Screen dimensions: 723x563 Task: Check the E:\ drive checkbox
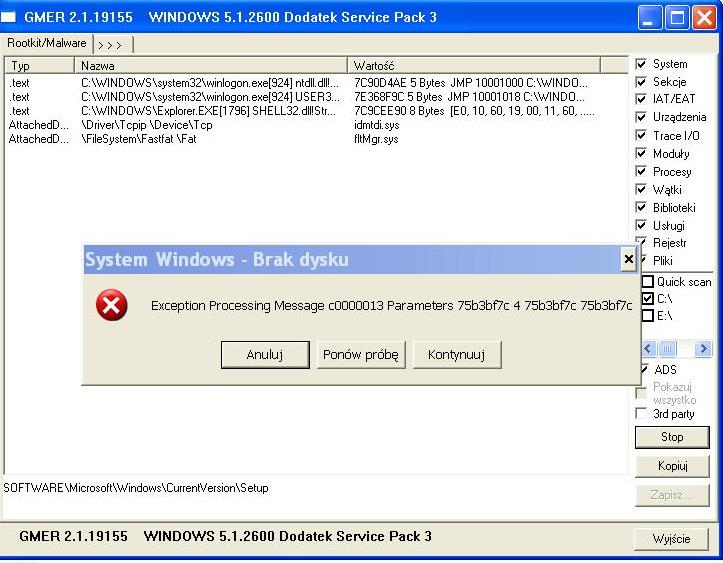point(648,315)
